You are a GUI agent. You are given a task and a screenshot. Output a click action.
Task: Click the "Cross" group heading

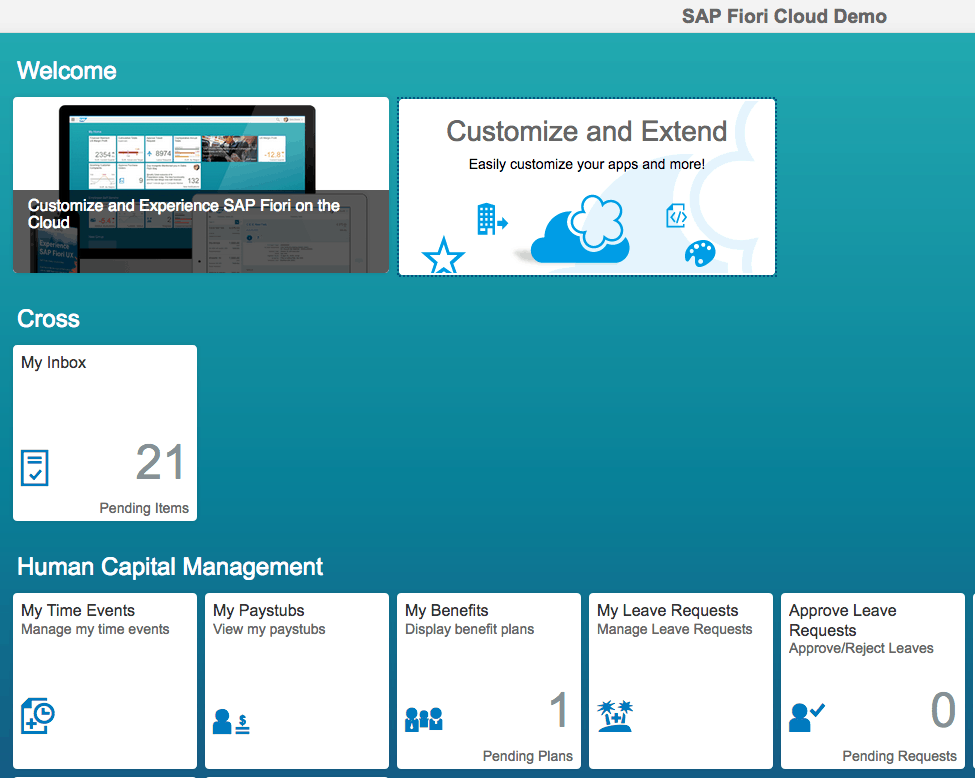coord(49,319)
